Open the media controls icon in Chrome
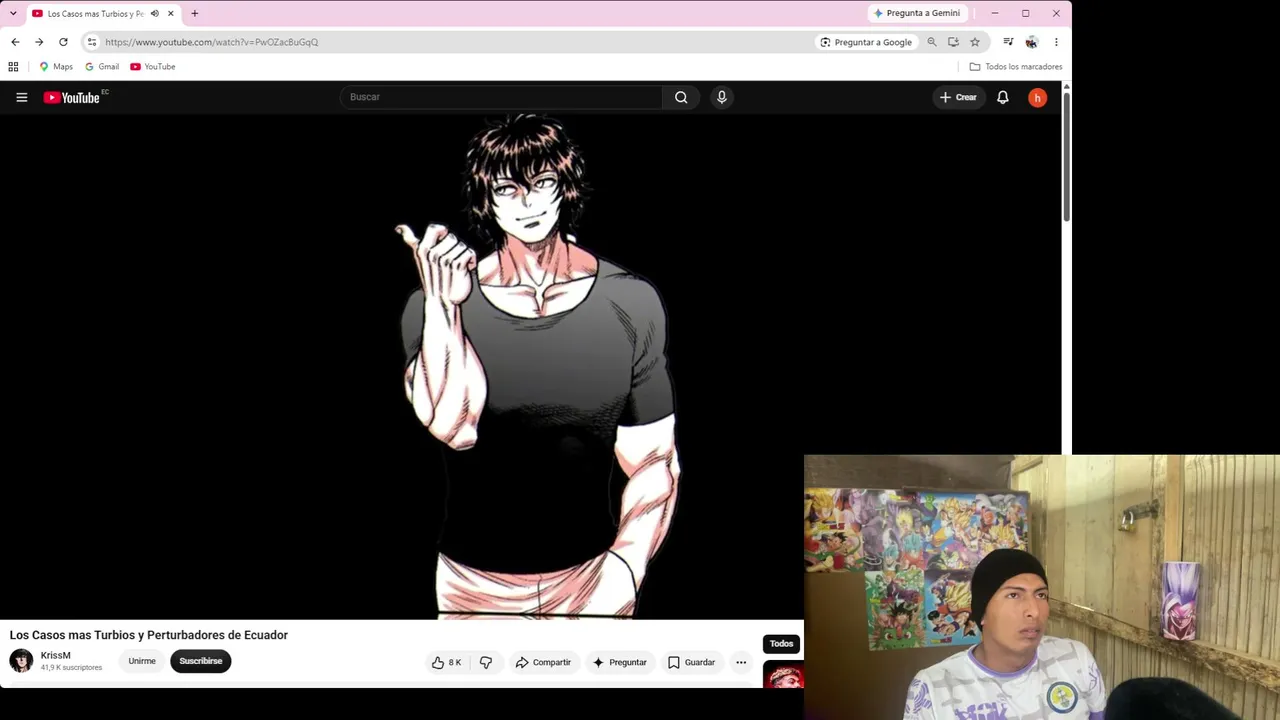1280x720 pixels. point(1008,42)
